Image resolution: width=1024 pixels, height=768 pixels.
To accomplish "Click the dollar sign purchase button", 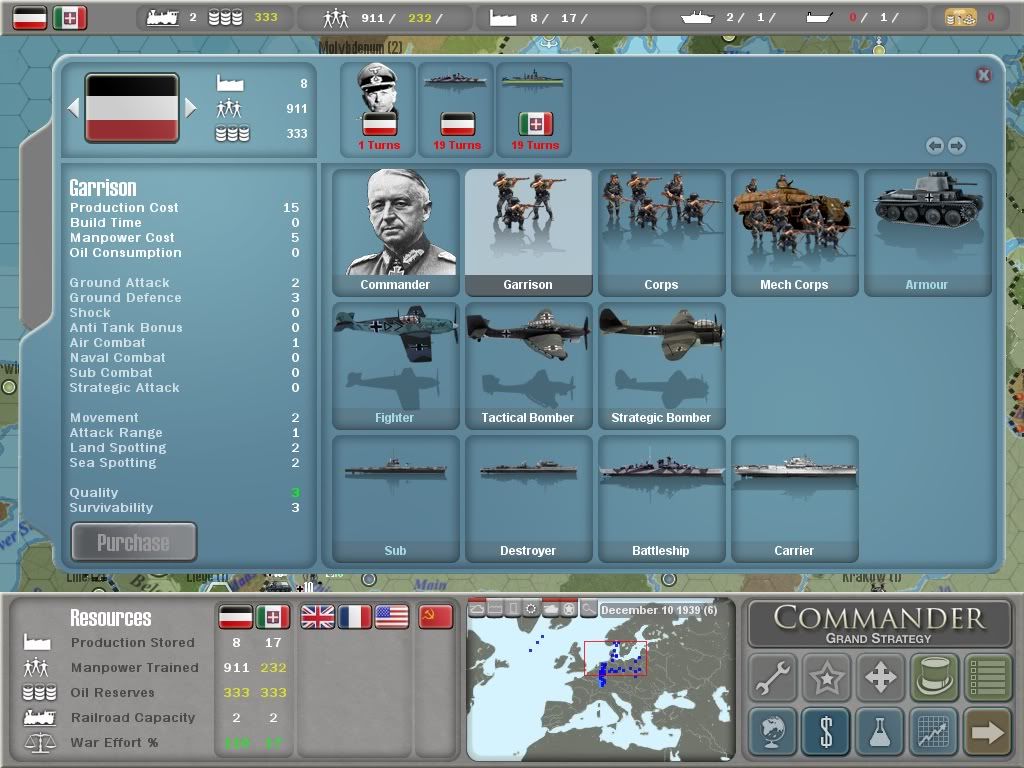I will point(826,731).
